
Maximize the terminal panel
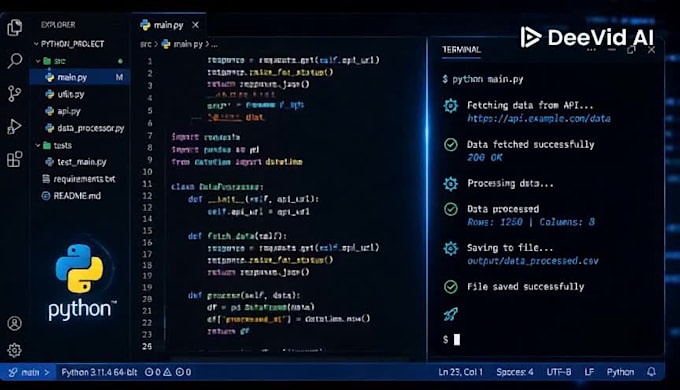point(631,49)
